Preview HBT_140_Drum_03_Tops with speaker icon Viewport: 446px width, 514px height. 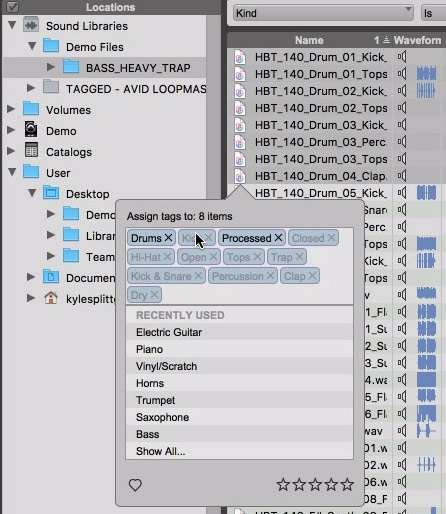pos(402,159)
